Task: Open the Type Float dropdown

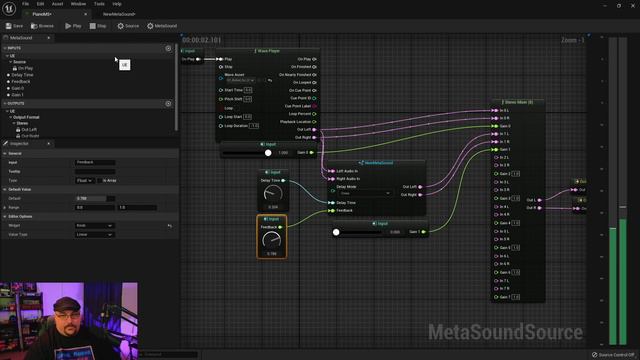Action: click(x=84, y=180)
